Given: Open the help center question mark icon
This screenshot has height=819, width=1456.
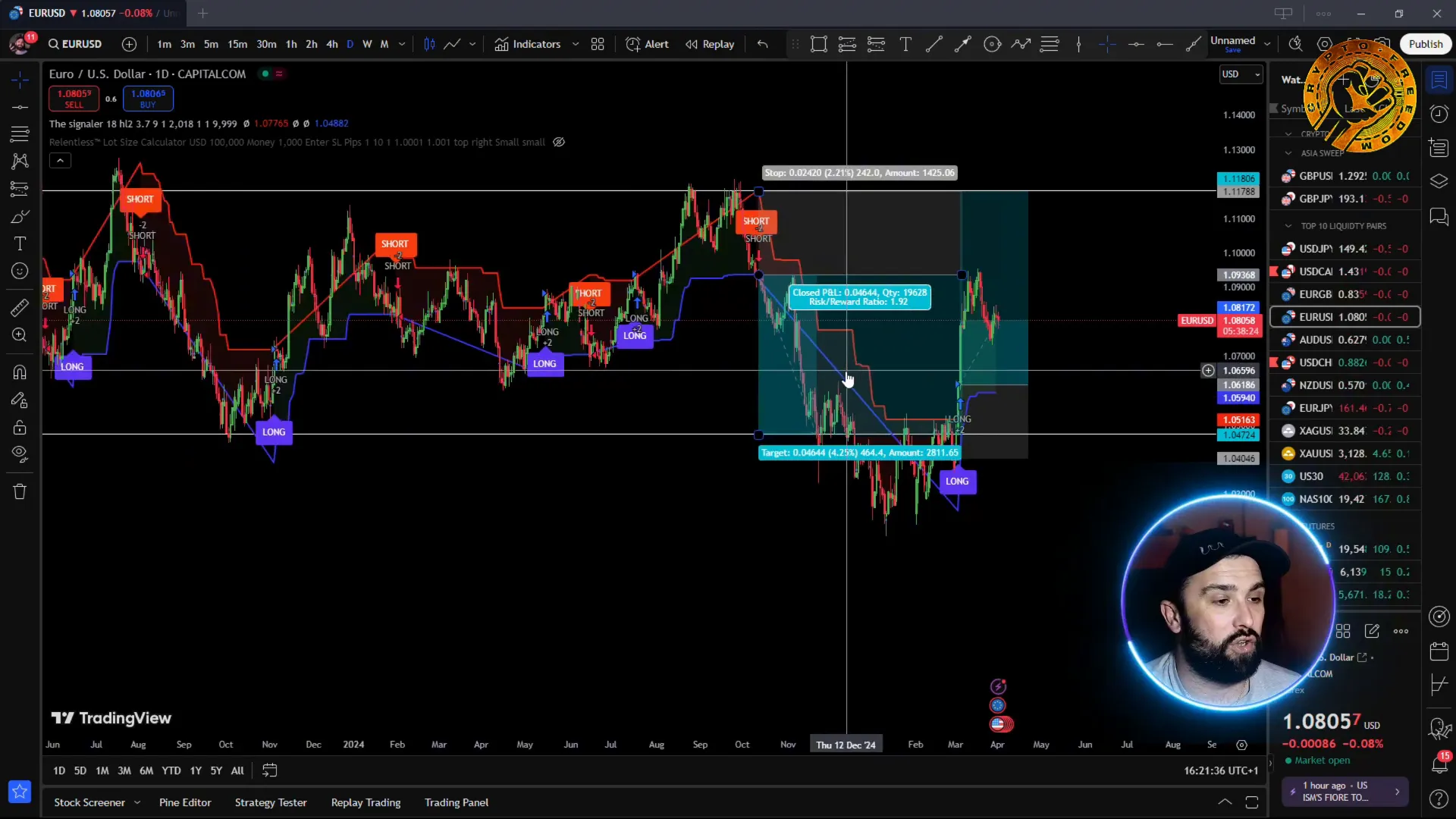Looking at the screenshot, I should 1439,799.
